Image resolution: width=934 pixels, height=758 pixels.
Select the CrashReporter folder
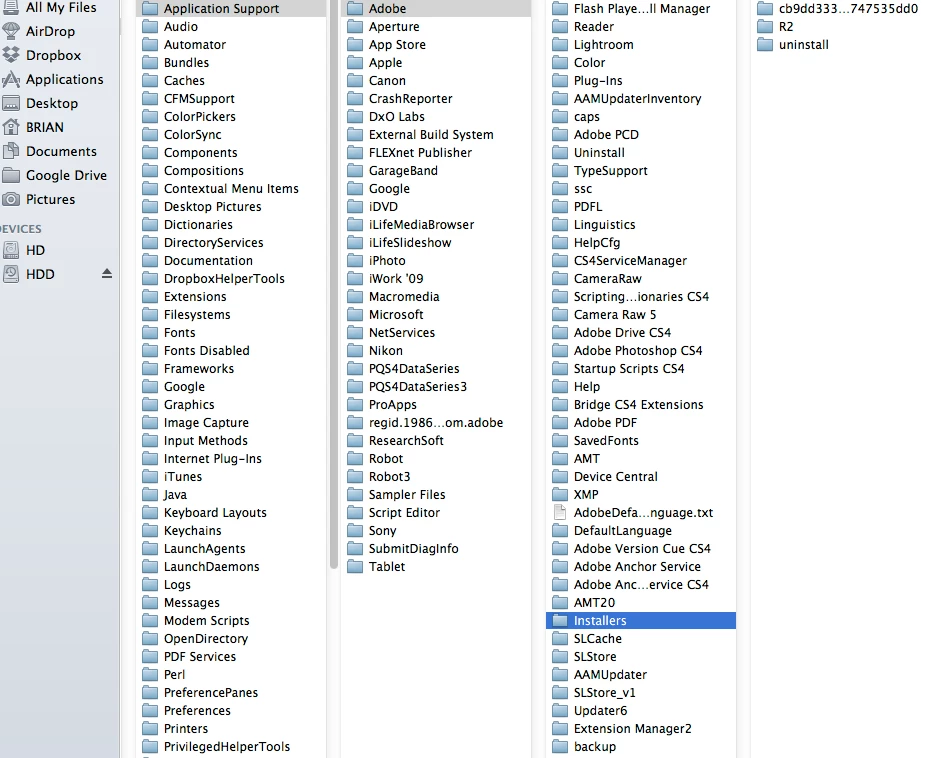point(436,99)
